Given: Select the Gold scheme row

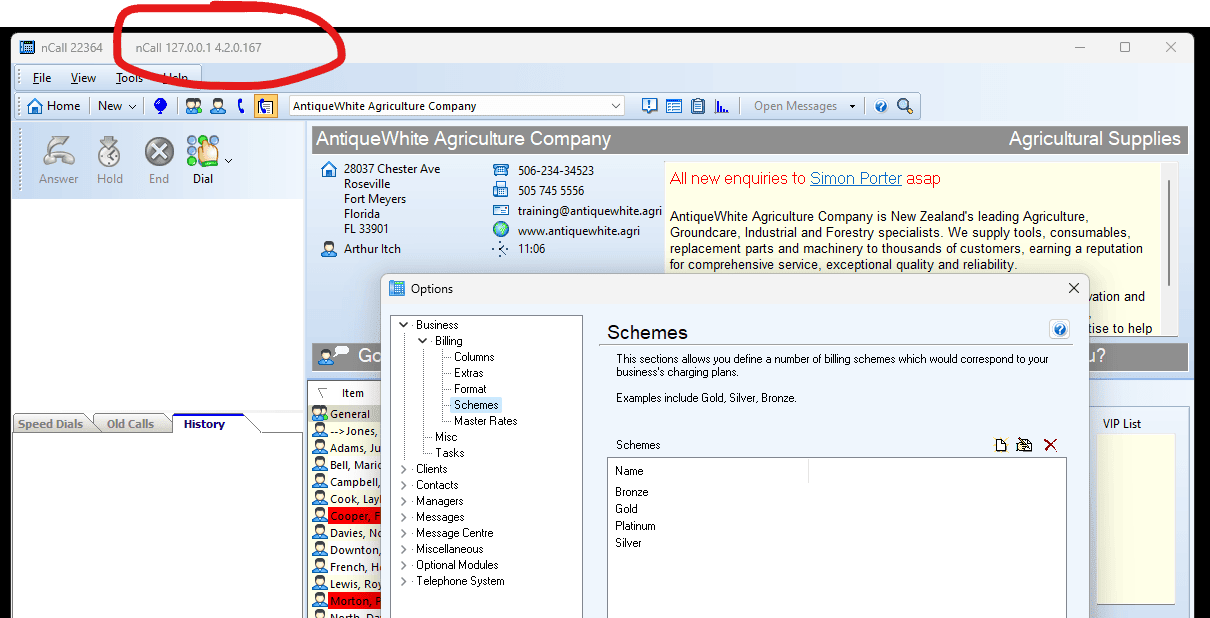Looking at the screenshot, I should [x=836, y=509].
